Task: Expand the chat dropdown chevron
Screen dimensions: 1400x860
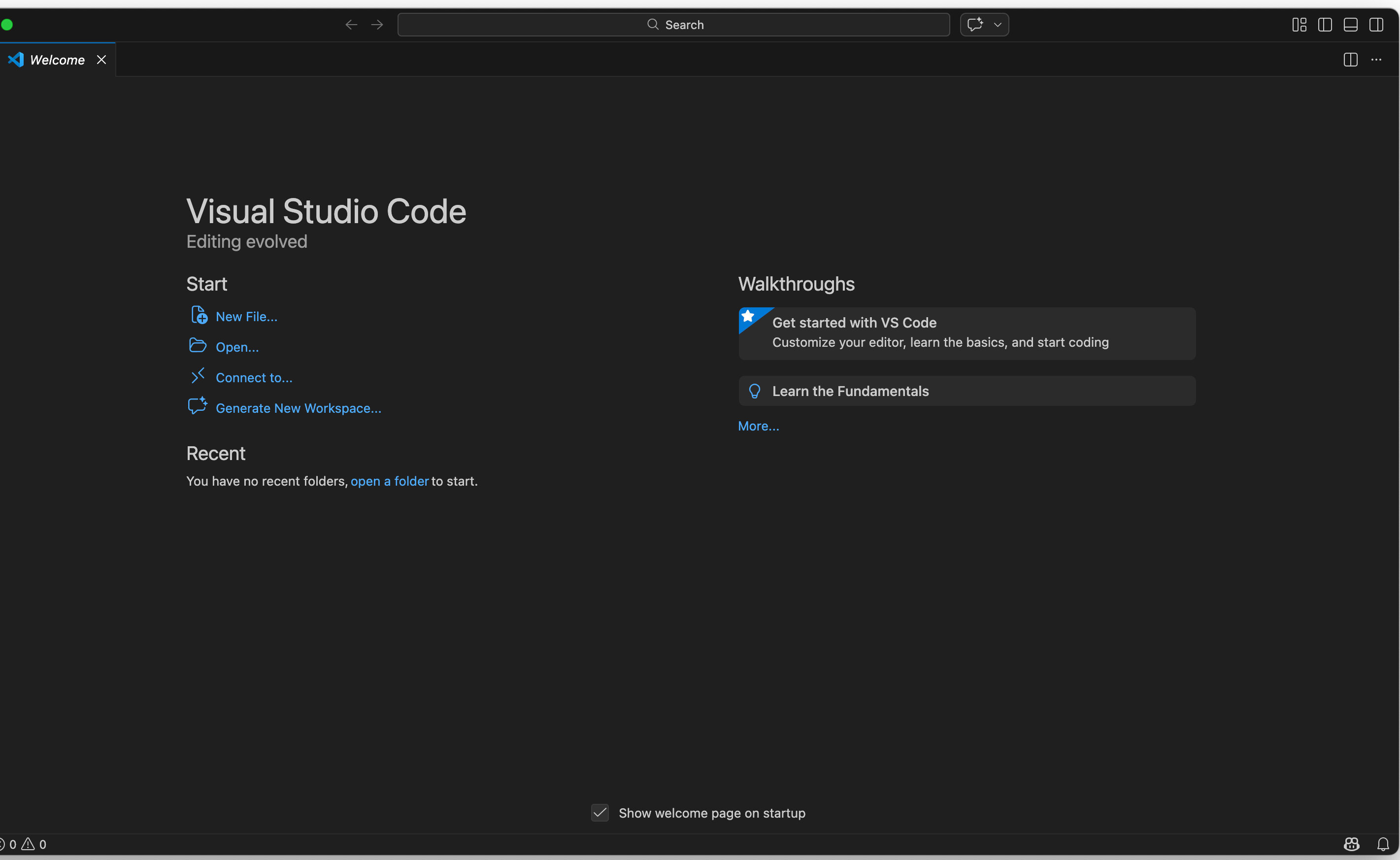Action: (x=997, y=25)
